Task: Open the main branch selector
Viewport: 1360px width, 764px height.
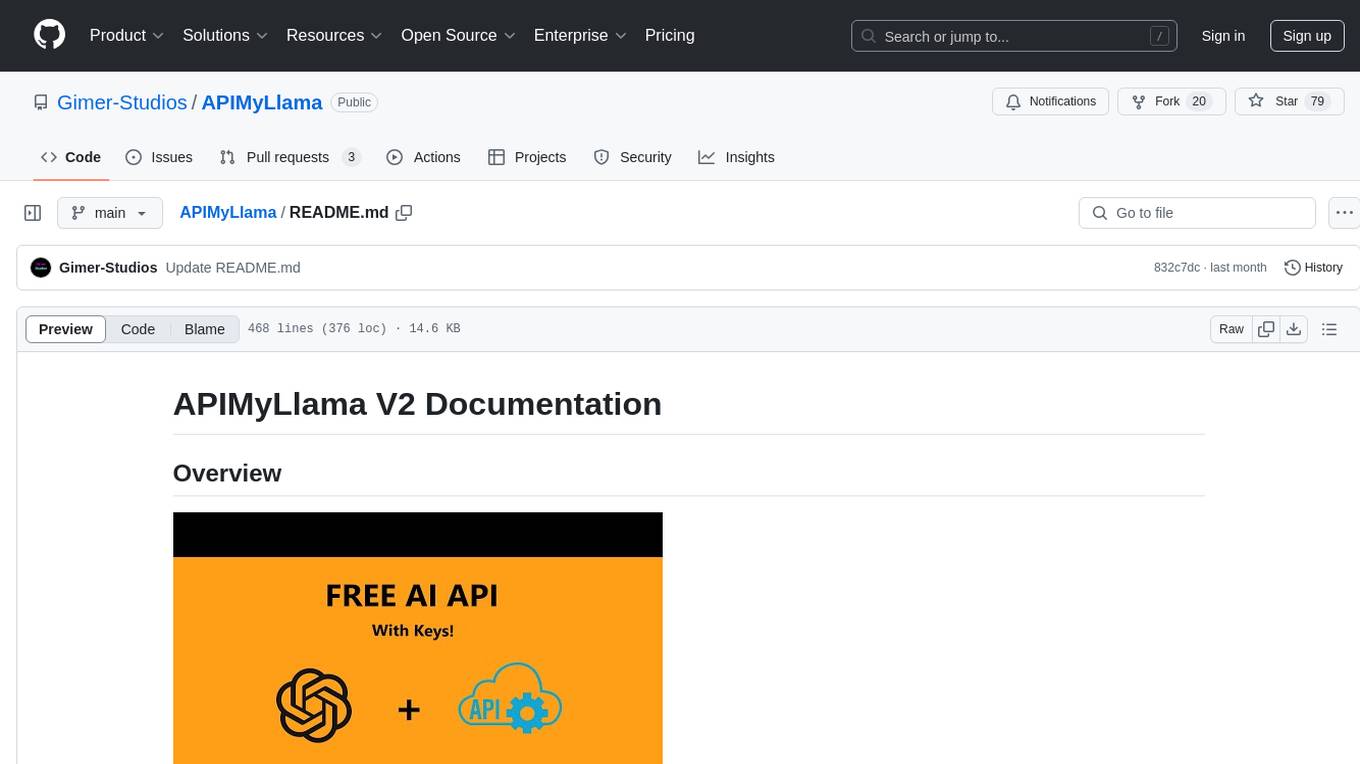Action: (x=110, y=213)
